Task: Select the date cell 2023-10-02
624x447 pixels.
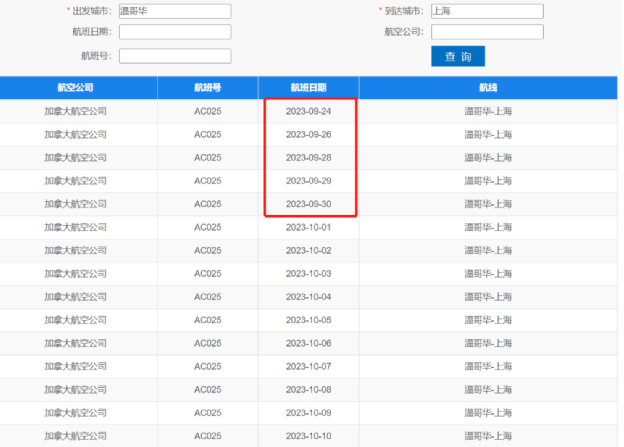Action: (308, 250)
